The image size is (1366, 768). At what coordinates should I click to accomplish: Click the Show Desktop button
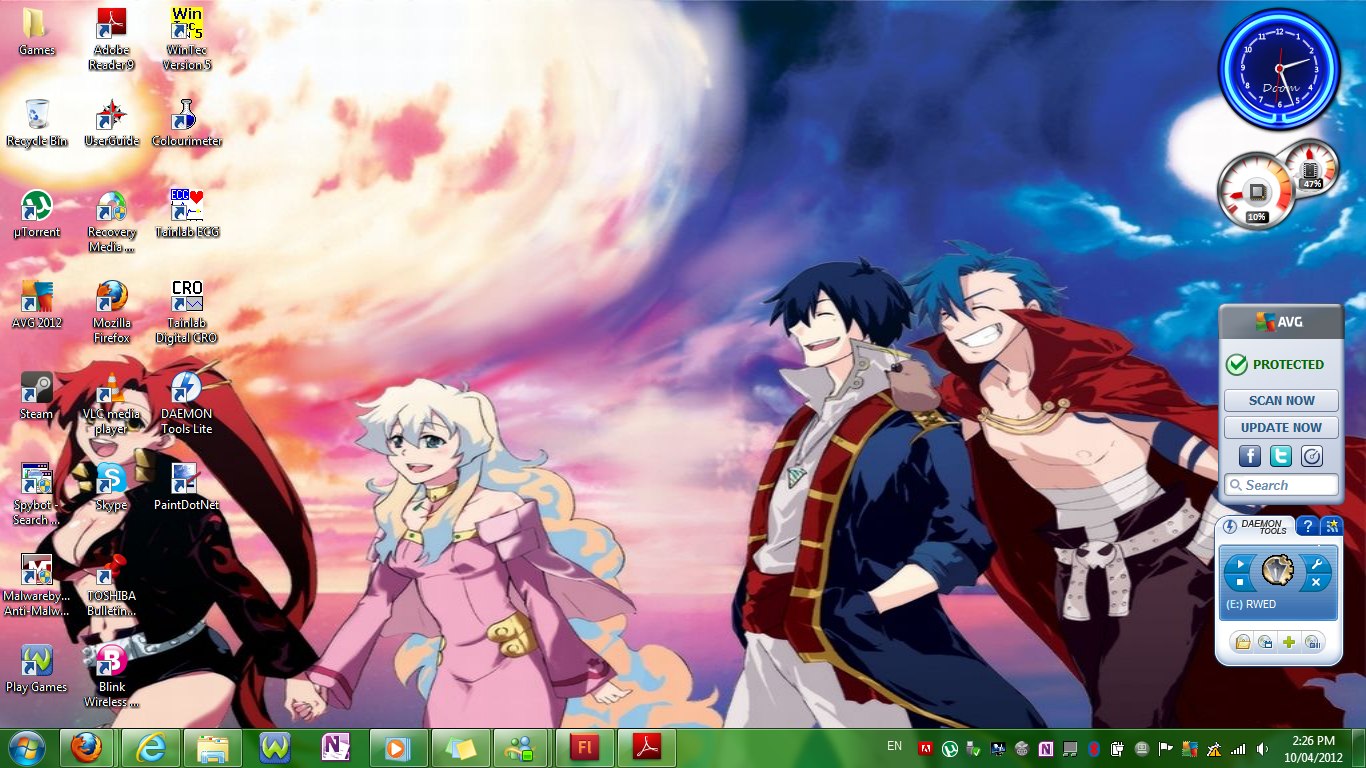pyautogui.click(x=1359, y=749)
